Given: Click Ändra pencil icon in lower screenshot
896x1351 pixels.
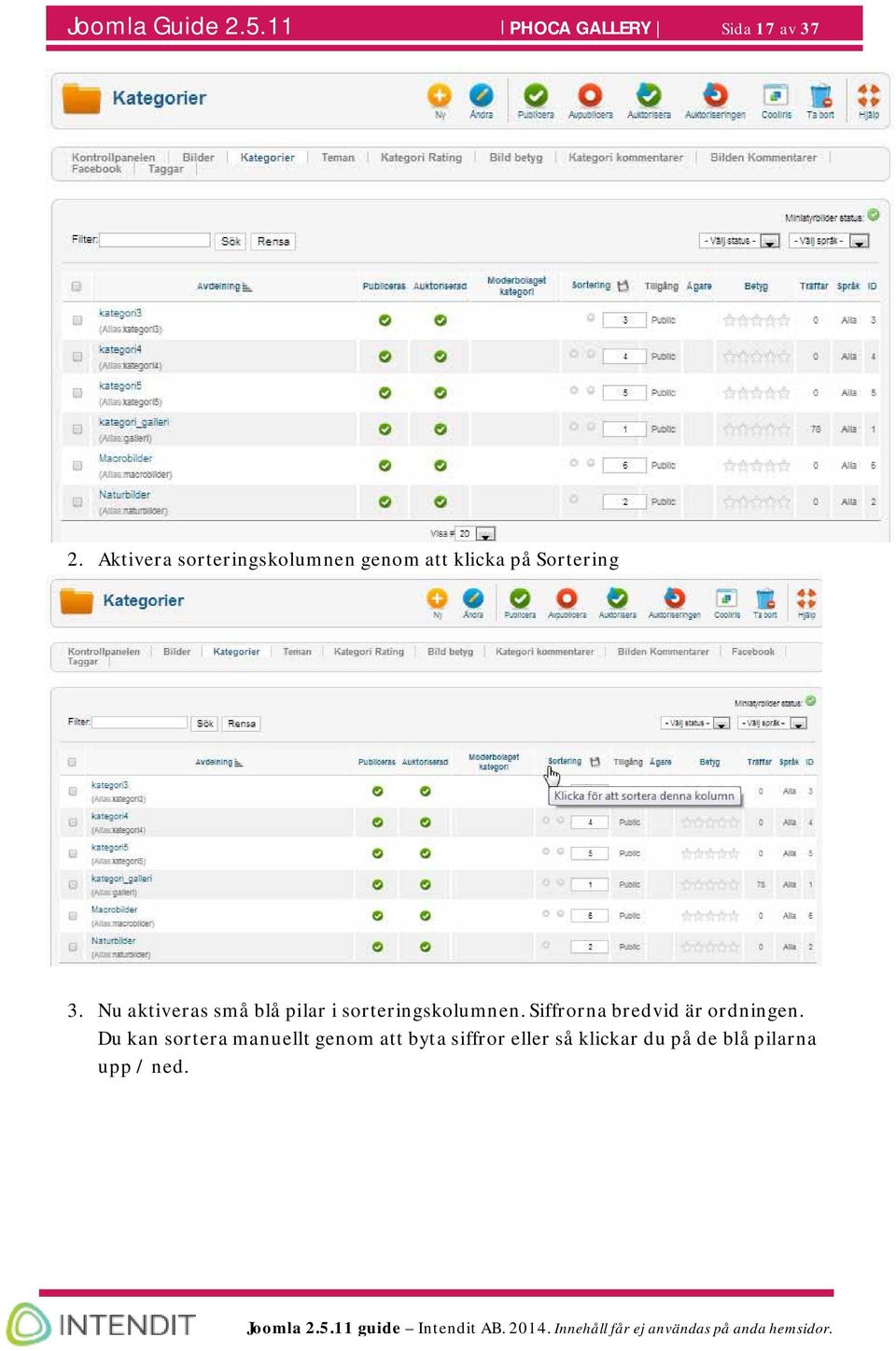Looking at the screenshot, I should [473, 598].
